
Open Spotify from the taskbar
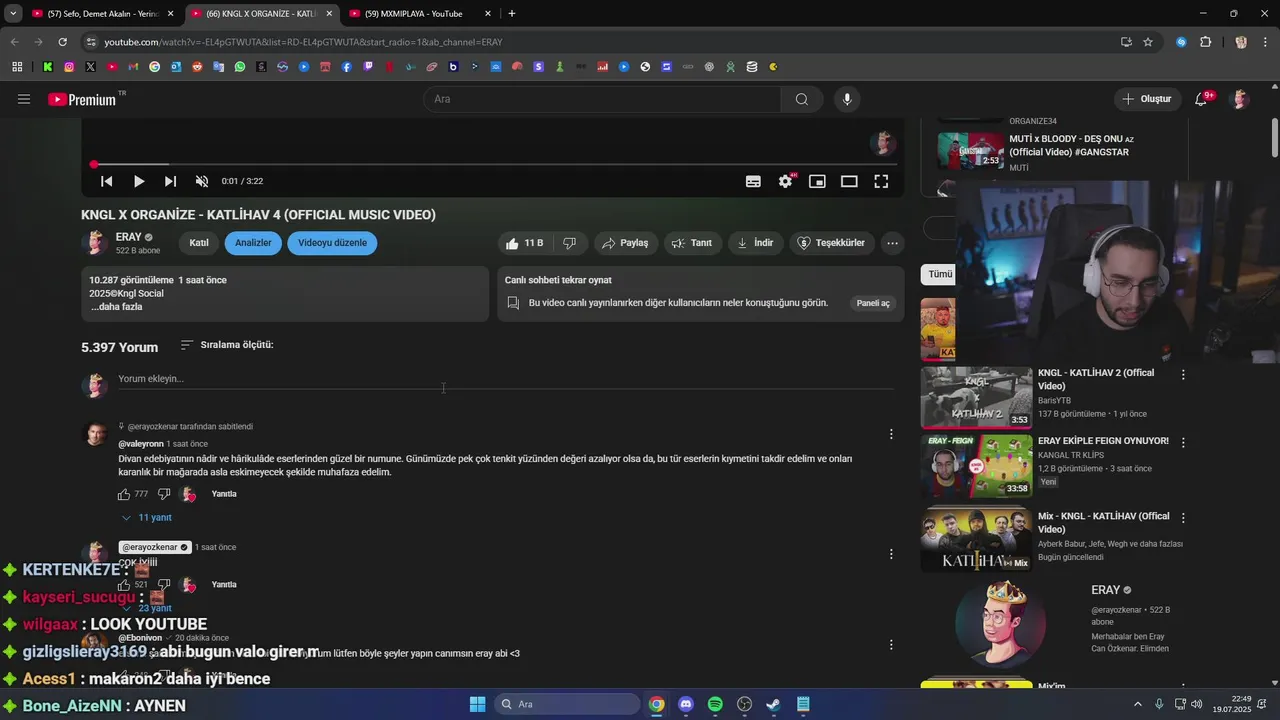pos(715,704)
